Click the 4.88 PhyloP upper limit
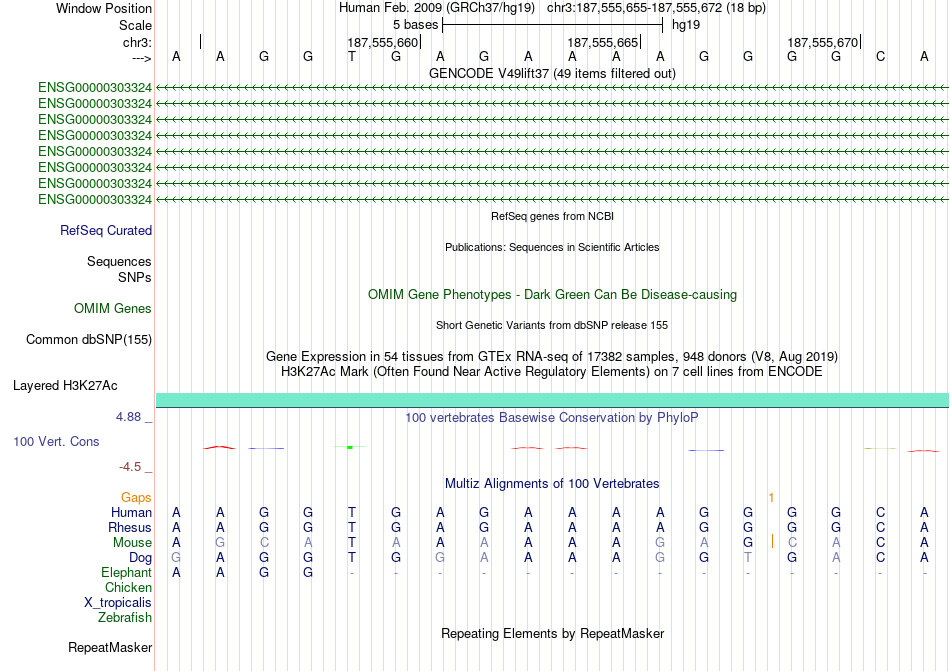950x671 pixels. coord(128,417)
